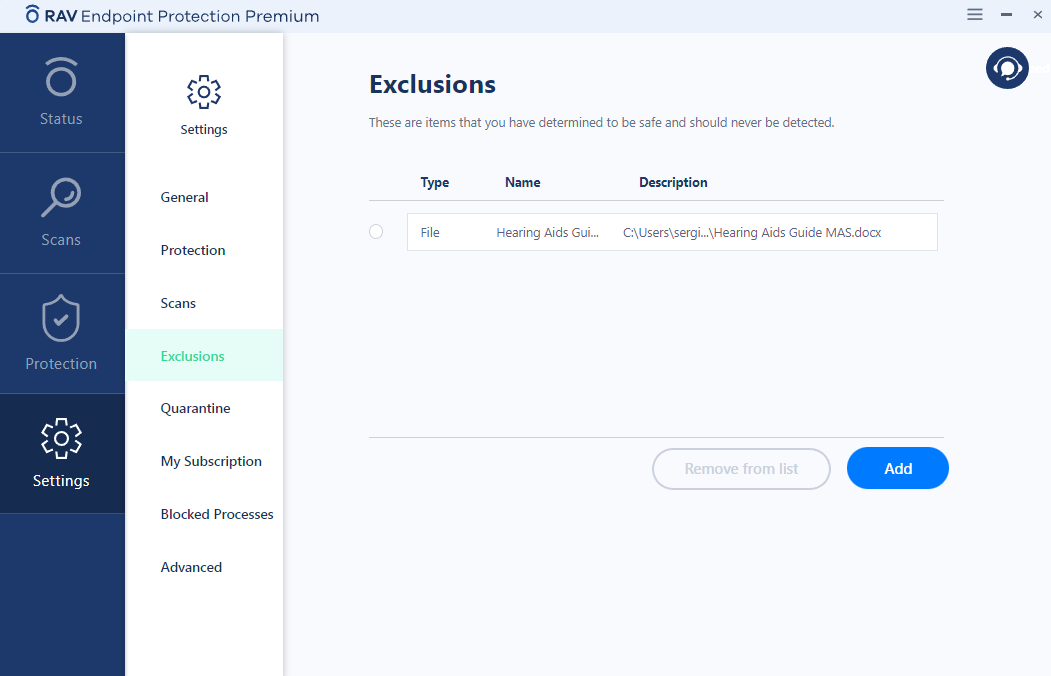The image size is (1051, 676).
Task: Open the Protection shield icon
Action: pos(61,320)
